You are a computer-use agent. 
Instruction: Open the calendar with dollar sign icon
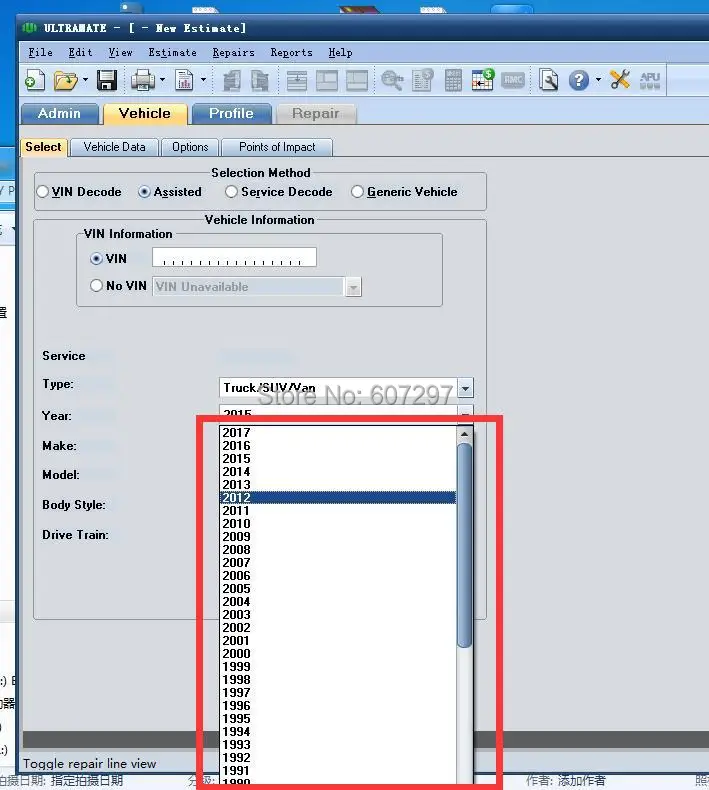(482, 80)
